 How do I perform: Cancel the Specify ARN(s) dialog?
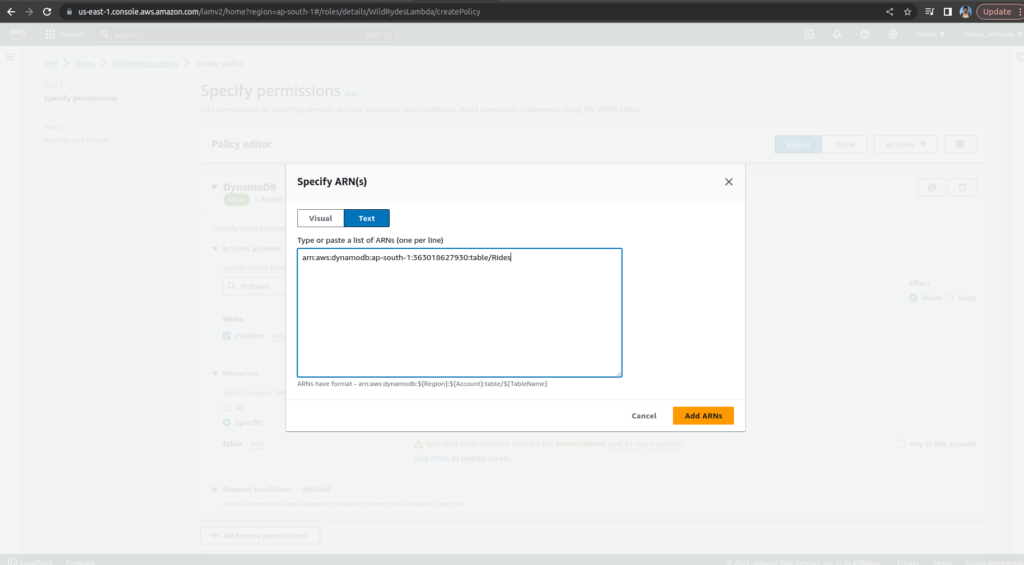(x=644, y=415)
